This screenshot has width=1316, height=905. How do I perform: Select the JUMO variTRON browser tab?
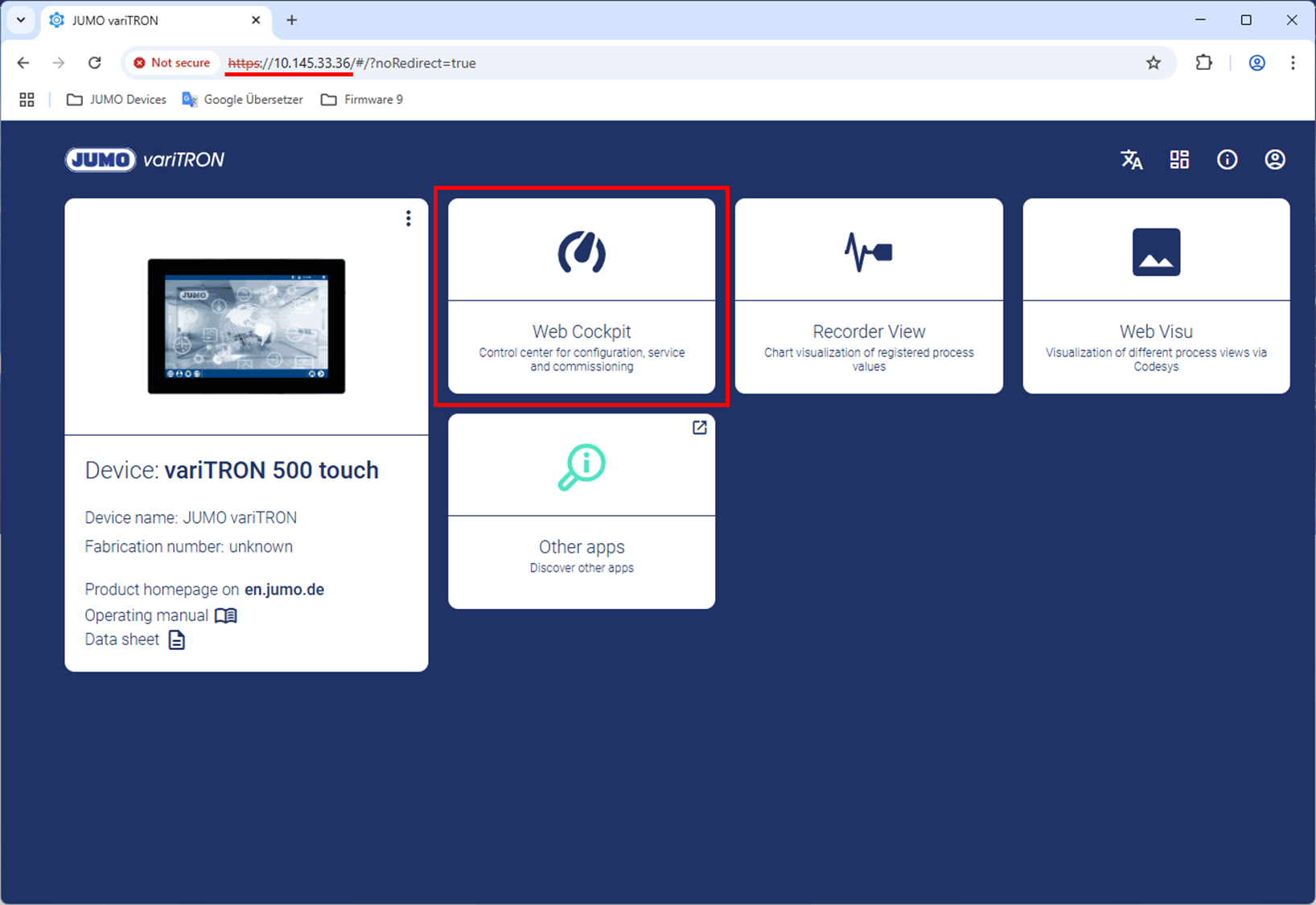(x=155, y=21)
